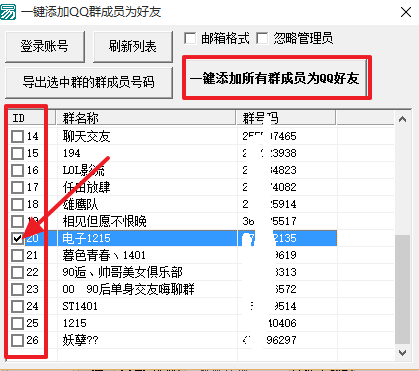
Task: Check the box for row 24 ST1401
Action: [x=17, y=306]
